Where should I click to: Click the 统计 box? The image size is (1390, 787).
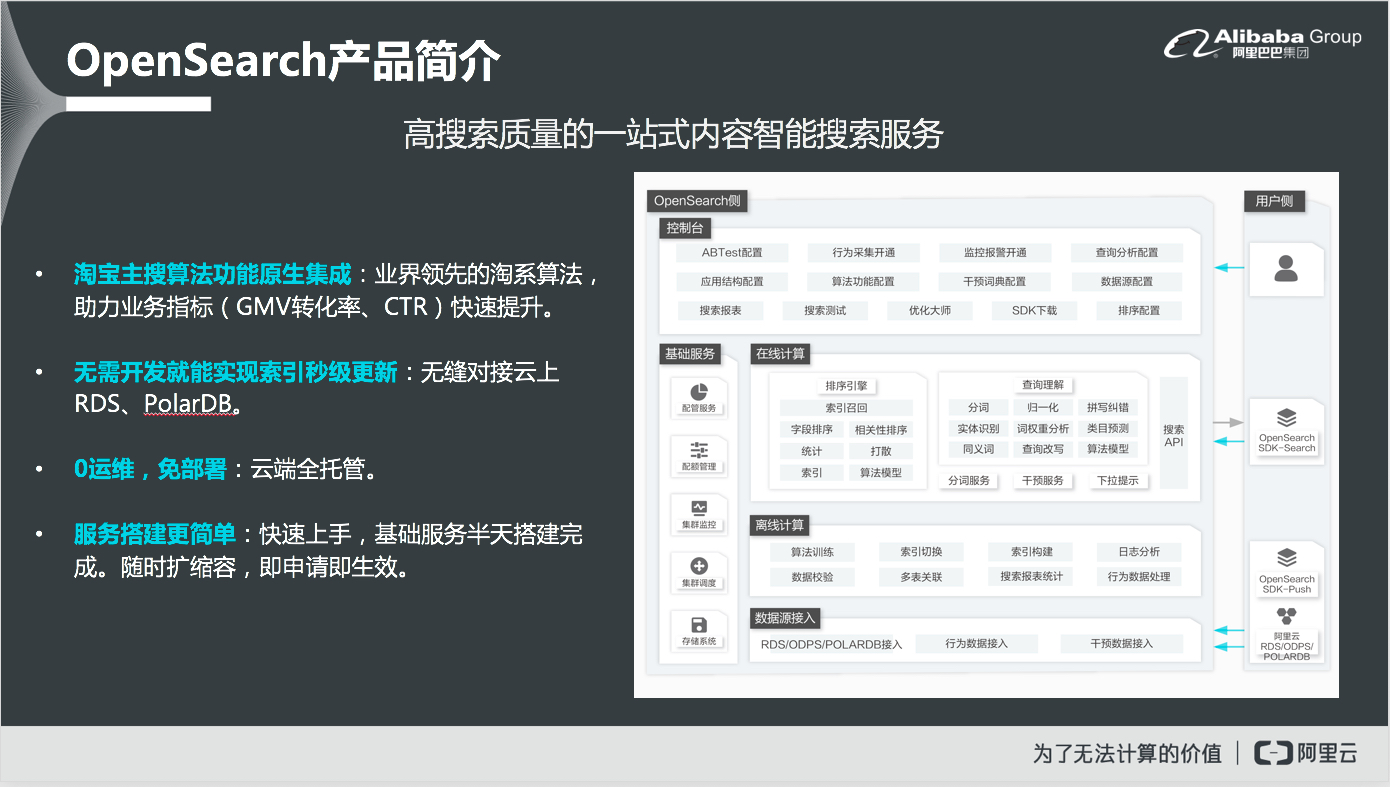812,451
